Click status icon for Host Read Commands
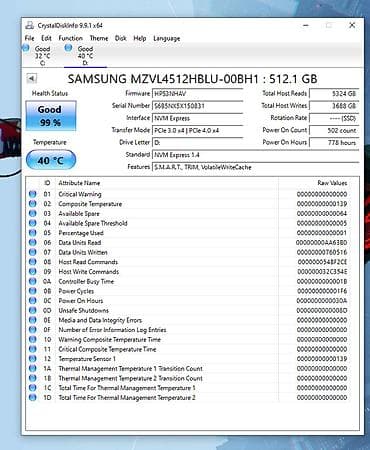Viewport: 370px width, 450px height. [32, 262]
